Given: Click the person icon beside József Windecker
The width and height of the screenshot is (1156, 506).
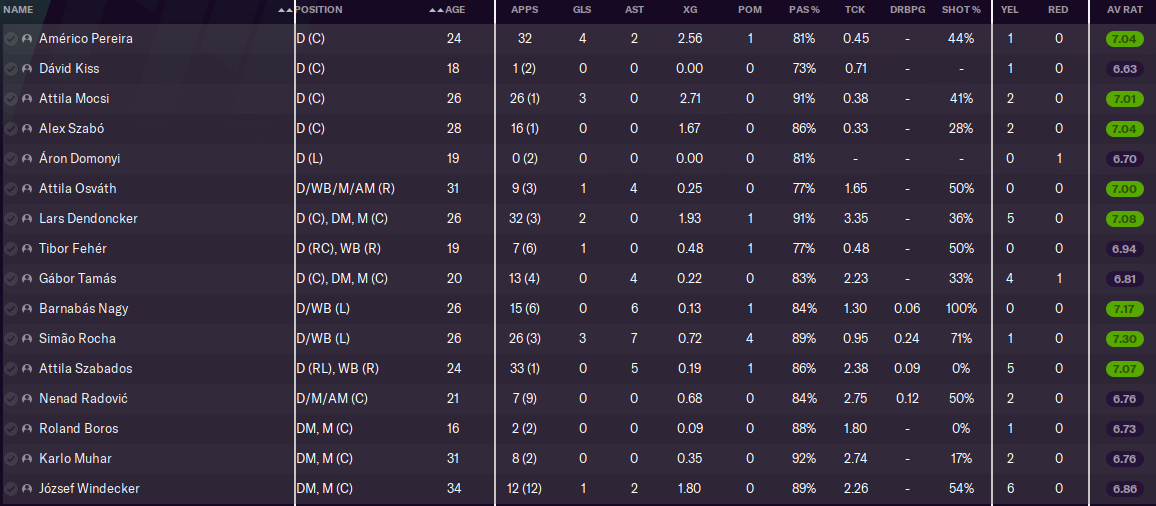Looking at the screenshot, I should click(27, 489).
